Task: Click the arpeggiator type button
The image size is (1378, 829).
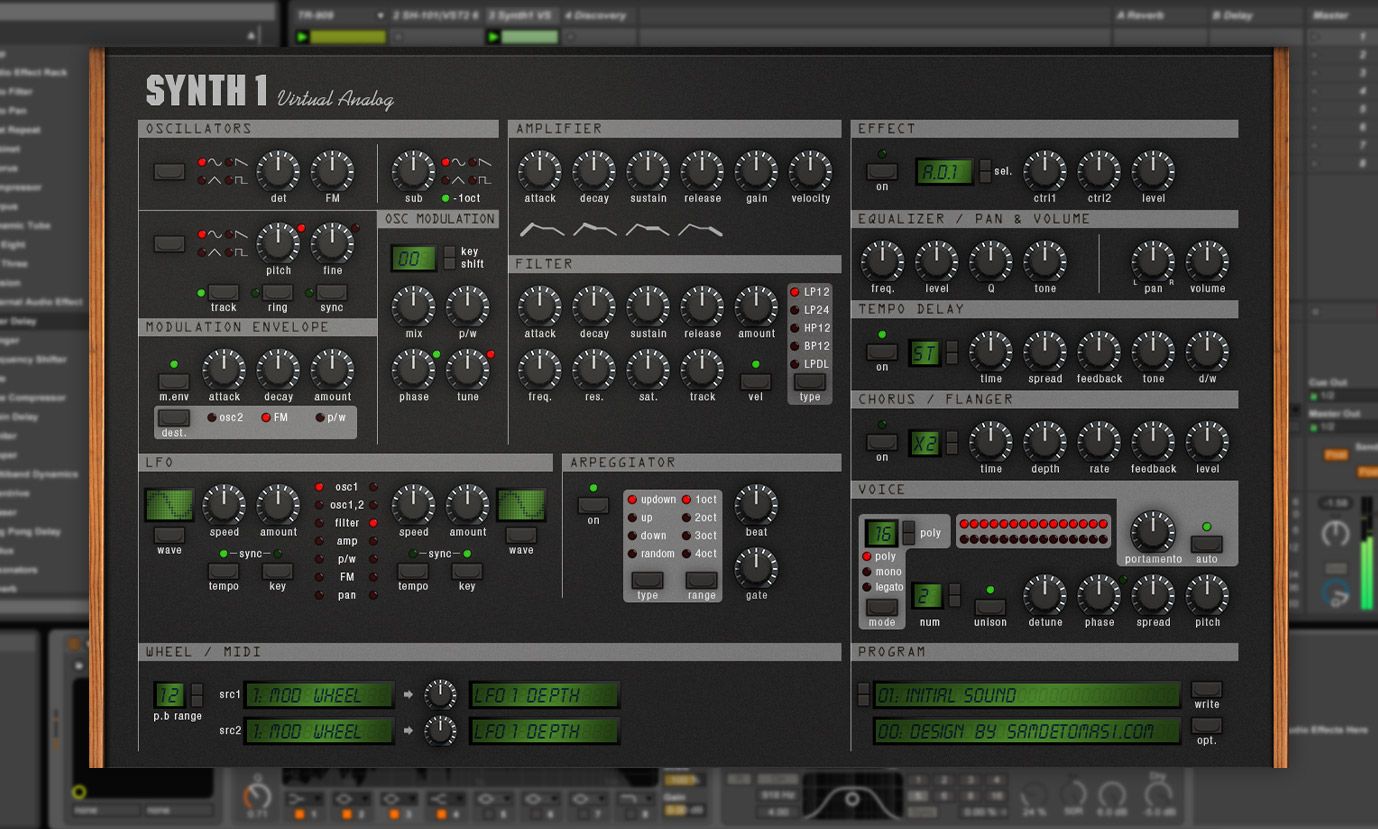Action: 647,580
